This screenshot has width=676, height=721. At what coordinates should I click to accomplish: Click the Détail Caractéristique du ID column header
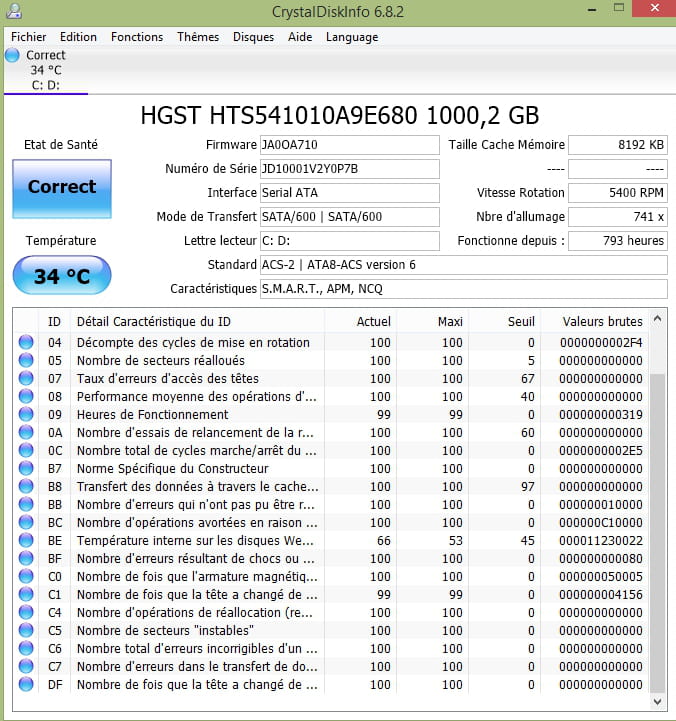[x=198, y=321]
